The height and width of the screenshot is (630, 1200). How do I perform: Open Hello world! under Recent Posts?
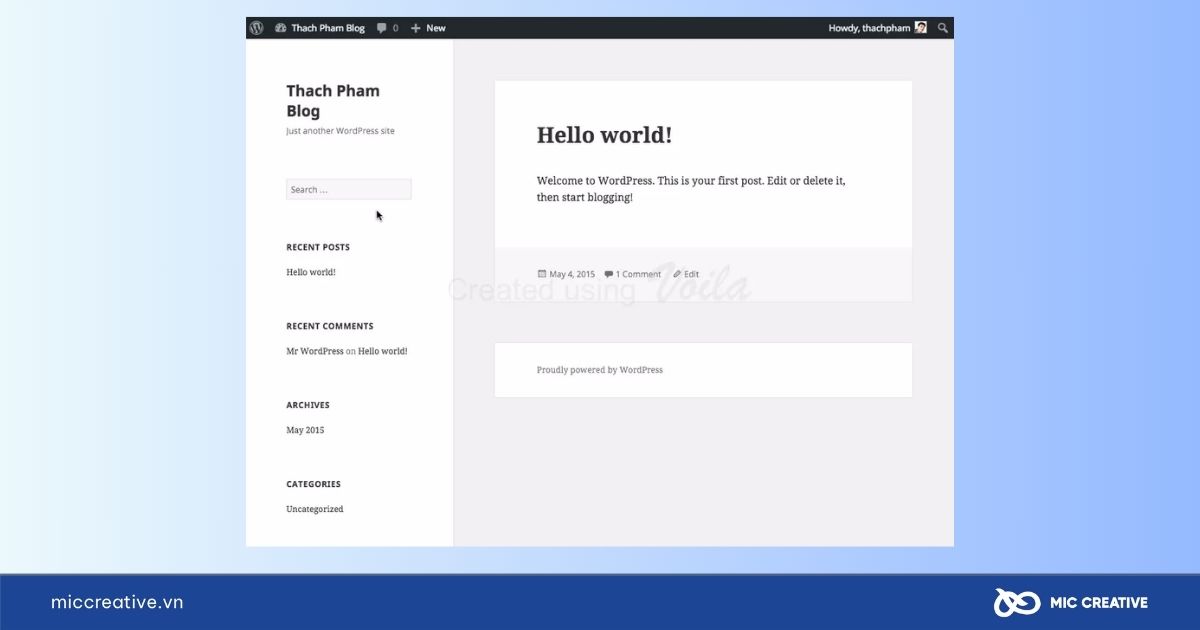point(311,272)
